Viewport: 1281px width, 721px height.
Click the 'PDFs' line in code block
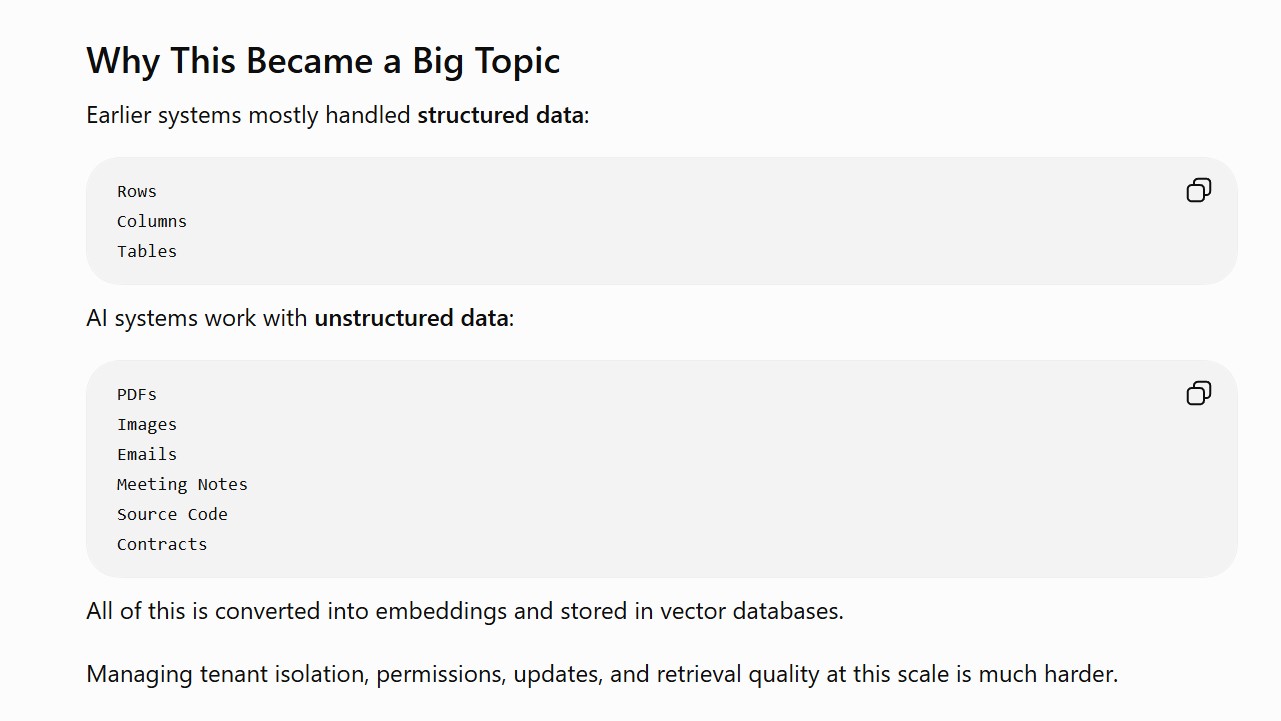tap(137, 394)
